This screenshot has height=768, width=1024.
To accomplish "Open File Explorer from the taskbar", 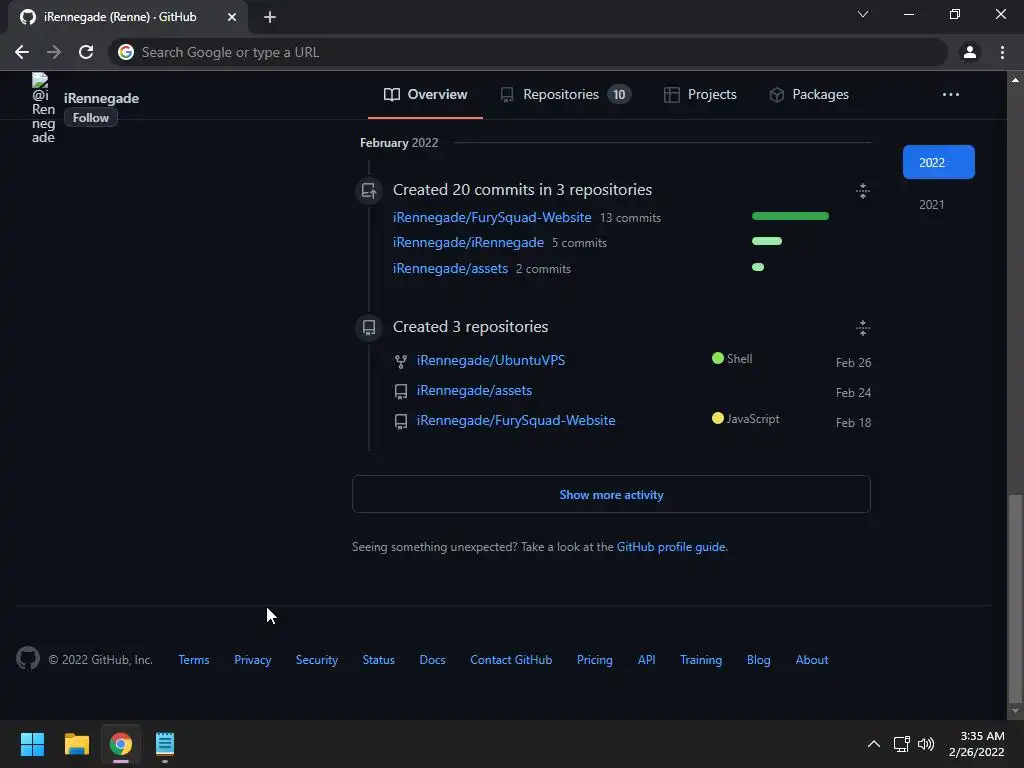I will click(76, 744).
